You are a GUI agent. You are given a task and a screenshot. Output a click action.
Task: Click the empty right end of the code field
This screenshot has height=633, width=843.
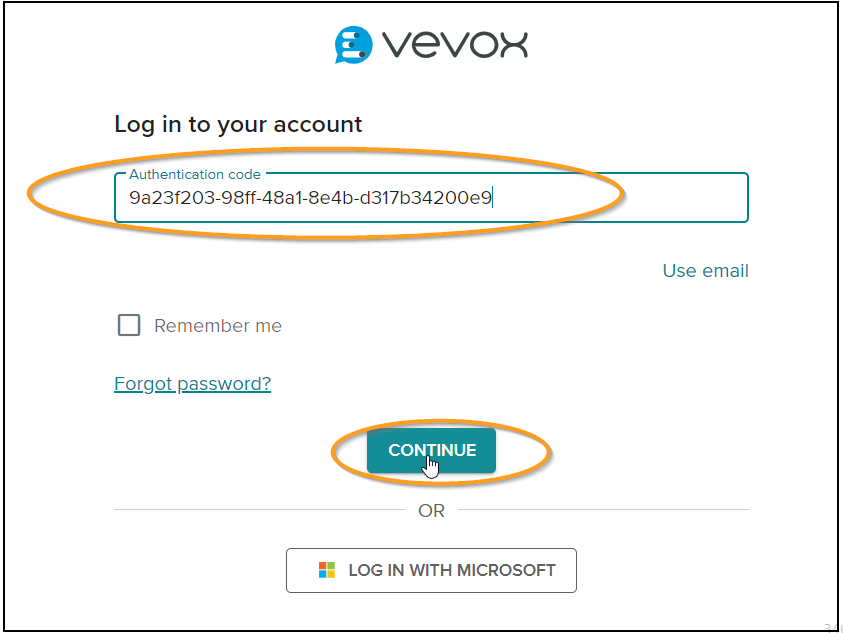(x=618, y=198)
